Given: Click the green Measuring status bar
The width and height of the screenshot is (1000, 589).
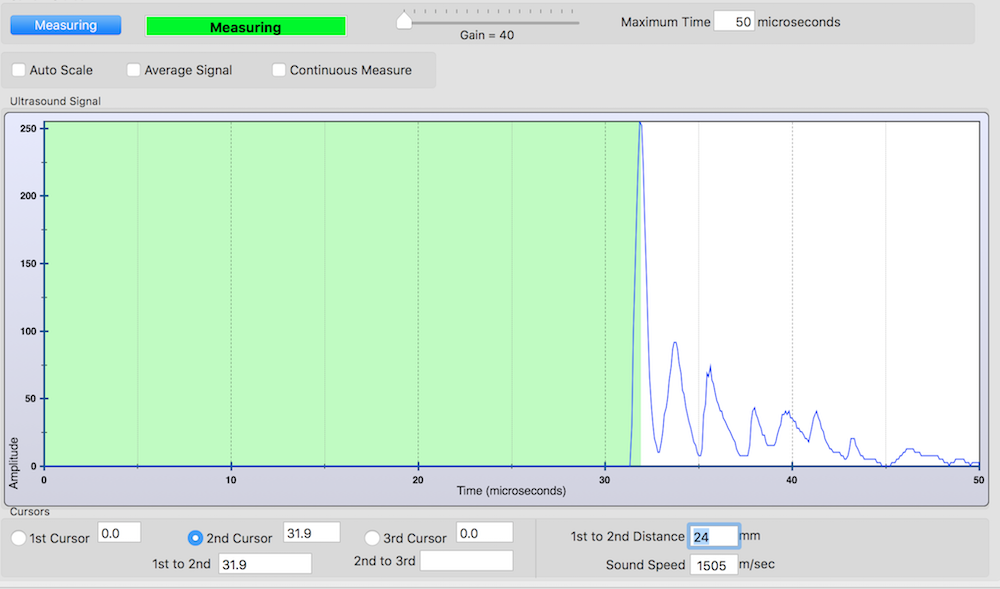Looking at the screenshot, I should pos(246,27).
